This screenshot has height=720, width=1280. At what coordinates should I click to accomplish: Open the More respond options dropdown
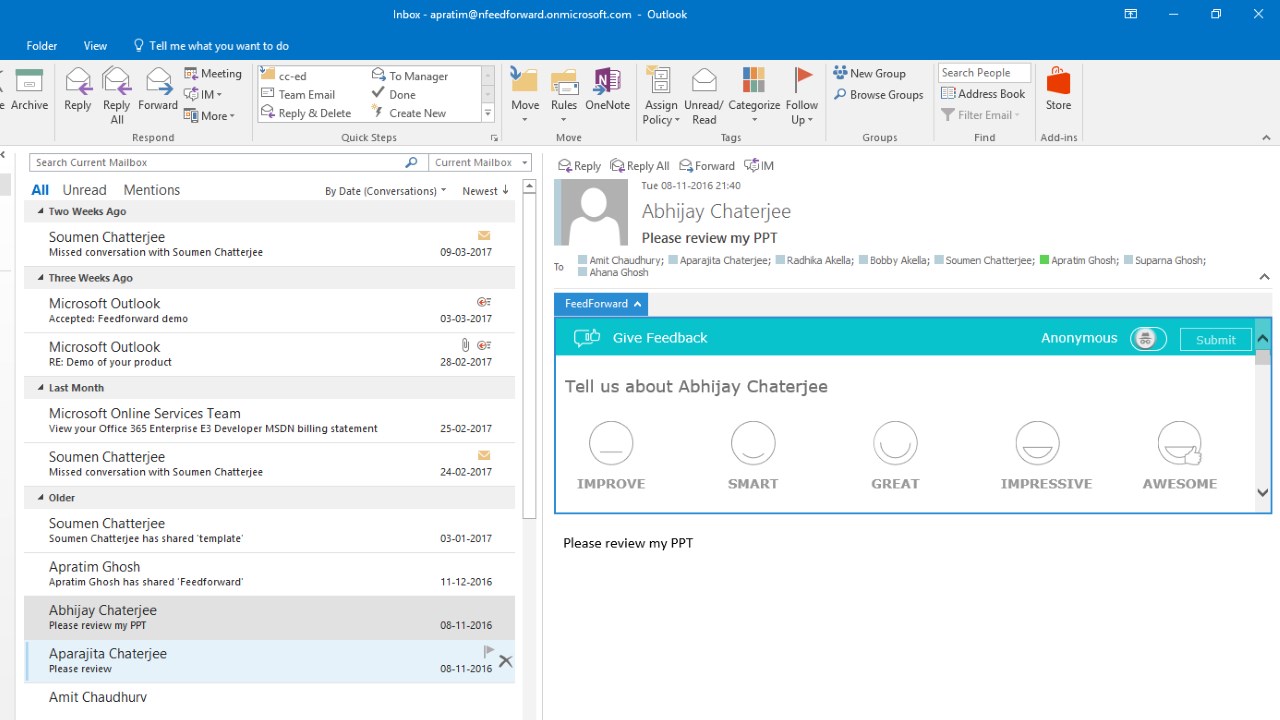[210, 116]
